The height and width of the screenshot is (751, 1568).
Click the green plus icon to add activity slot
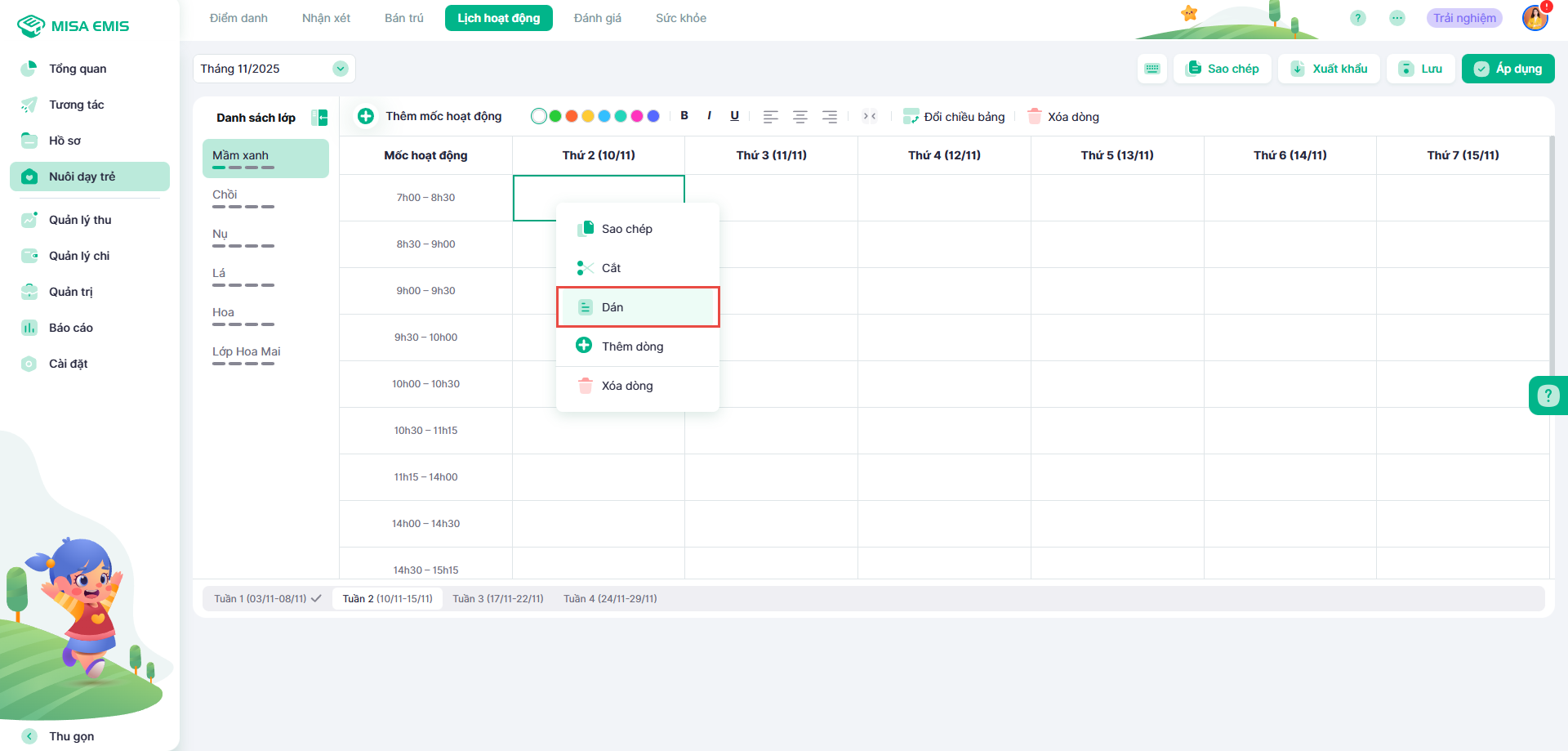[366, 116]
